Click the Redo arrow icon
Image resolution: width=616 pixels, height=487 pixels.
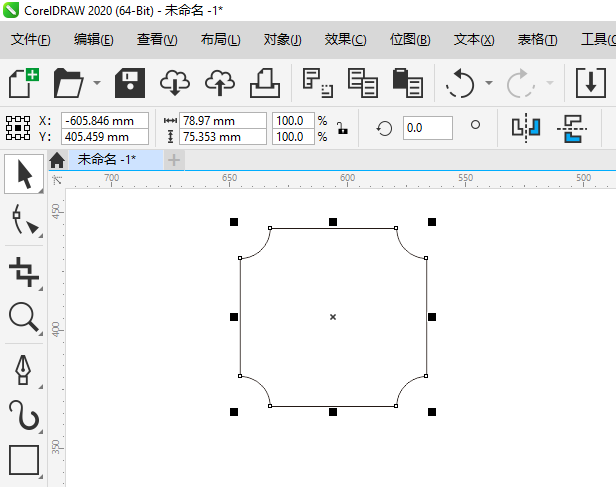coord(521,83)
